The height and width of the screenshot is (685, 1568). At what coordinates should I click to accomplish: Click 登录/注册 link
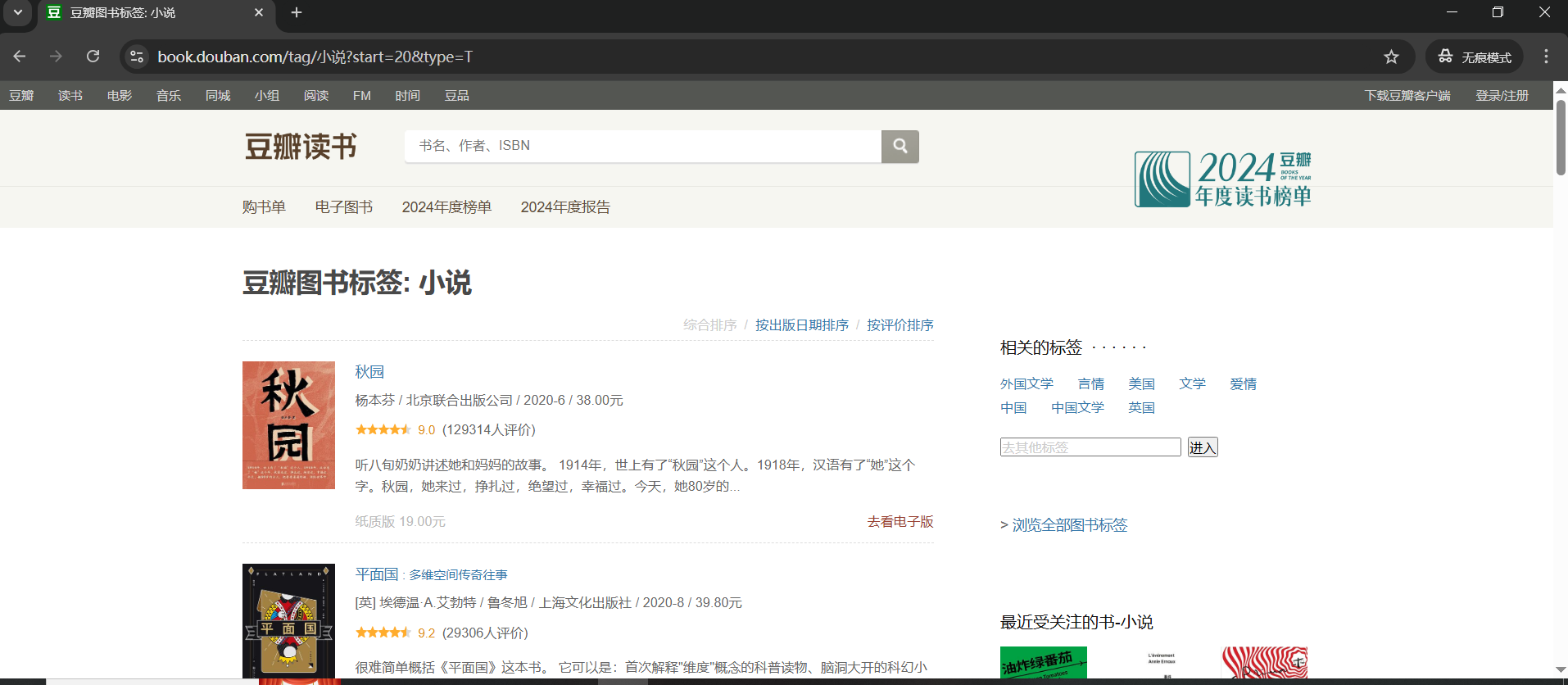click(1502, 96)
